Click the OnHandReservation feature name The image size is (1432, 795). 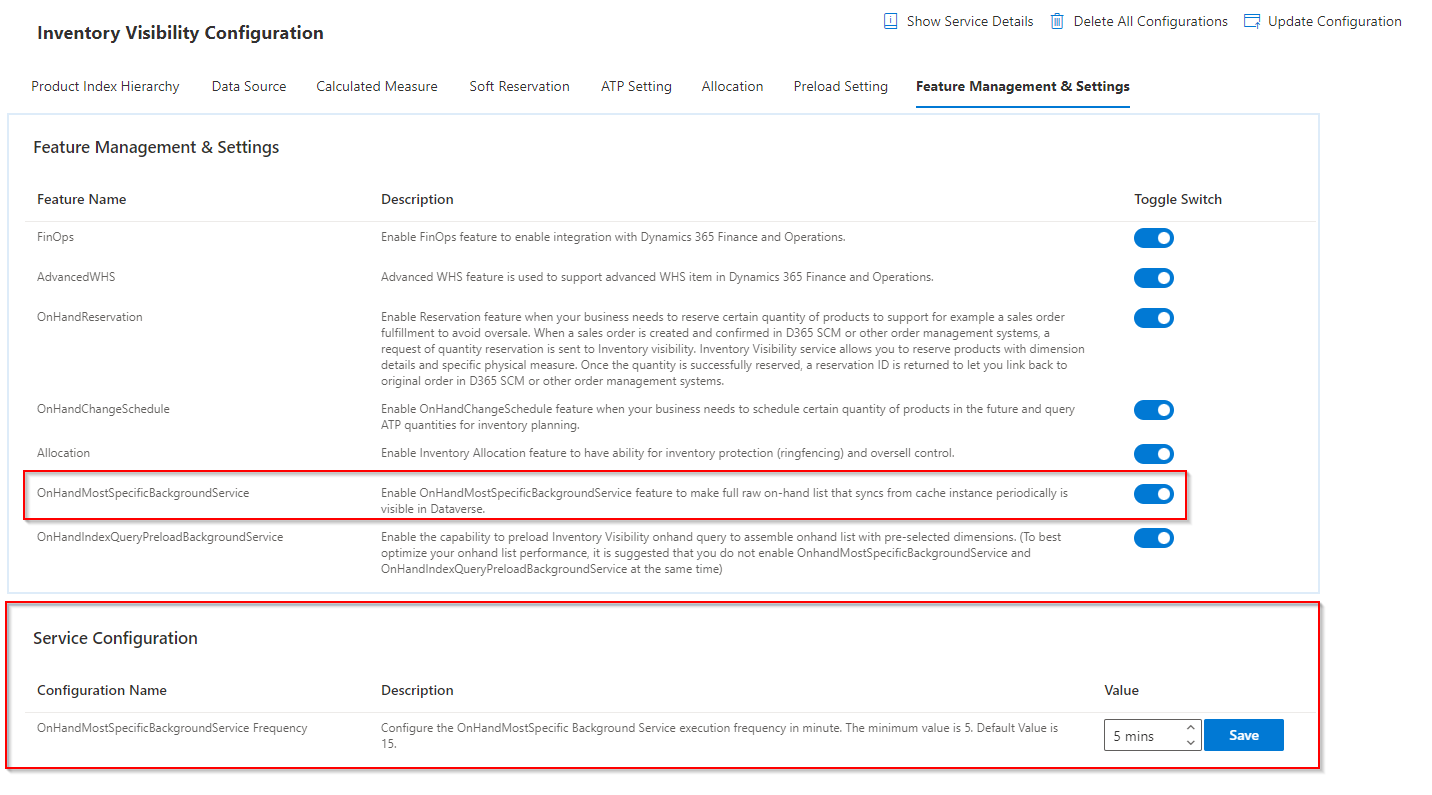point(90,317)
